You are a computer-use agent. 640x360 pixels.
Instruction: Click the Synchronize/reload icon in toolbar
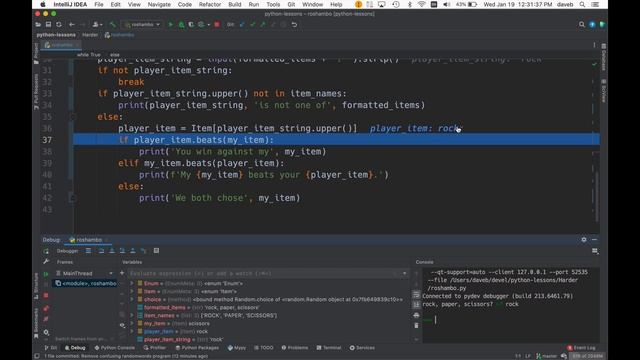pos(59,24)
